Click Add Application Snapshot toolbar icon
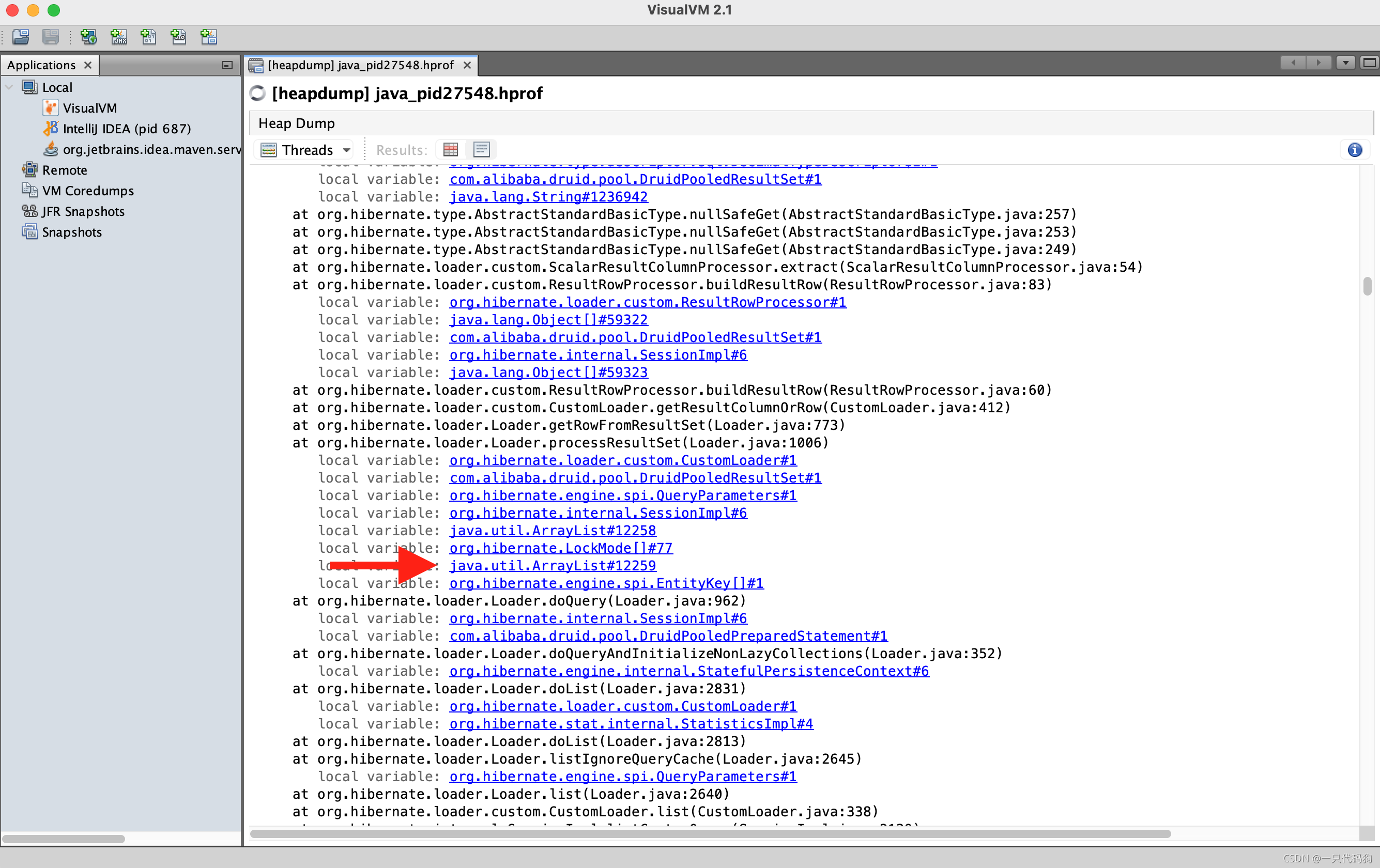This screenshot has height=868, width=1380. pos(209,37)
